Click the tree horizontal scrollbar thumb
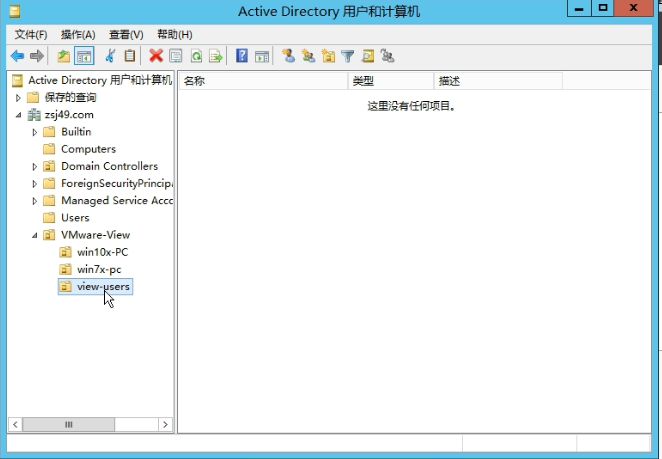662x459 pixels. pyautogui.click(x=68, y=424)
